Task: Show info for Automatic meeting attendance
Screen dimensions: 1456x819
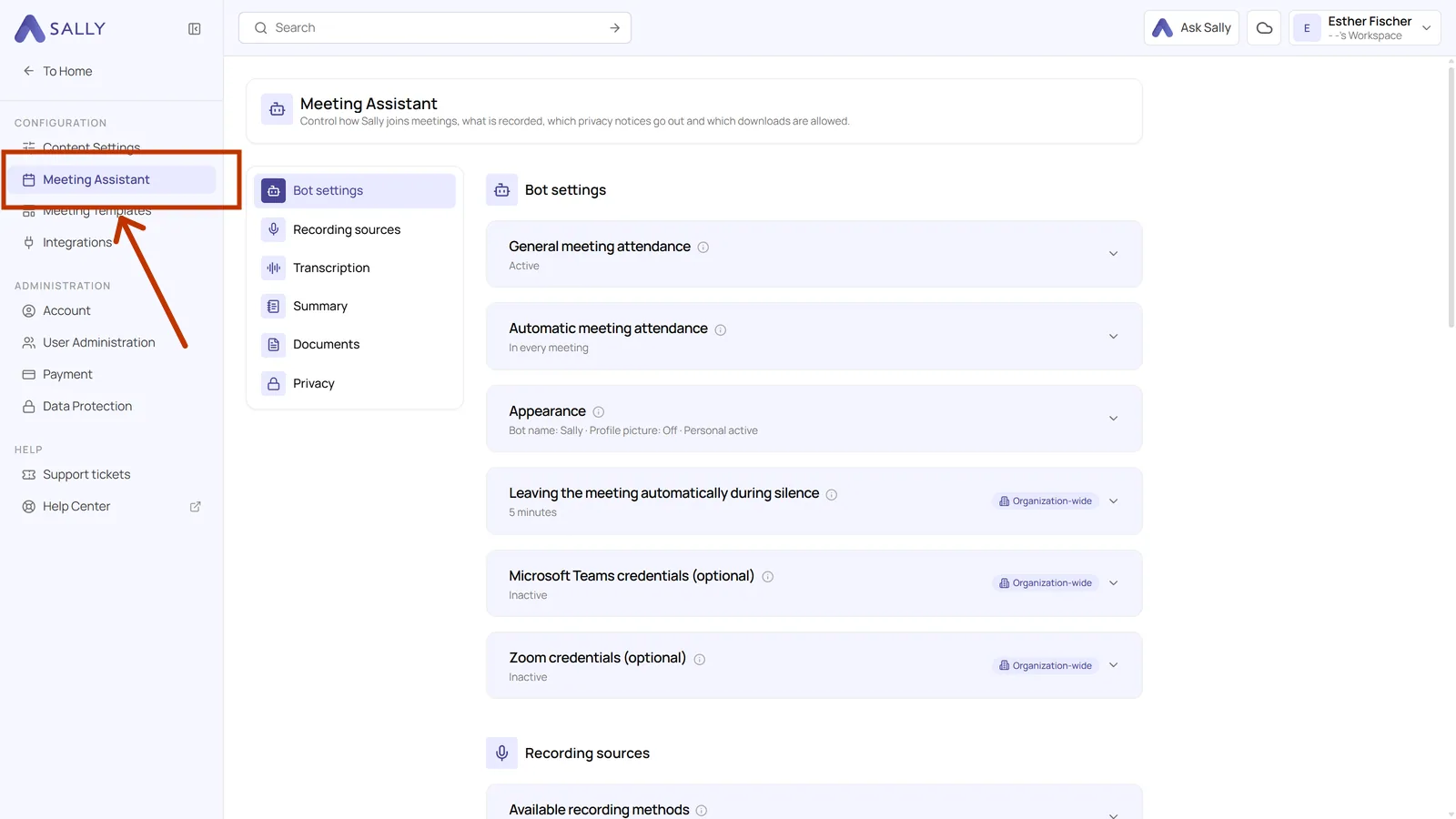Action: 721,329
